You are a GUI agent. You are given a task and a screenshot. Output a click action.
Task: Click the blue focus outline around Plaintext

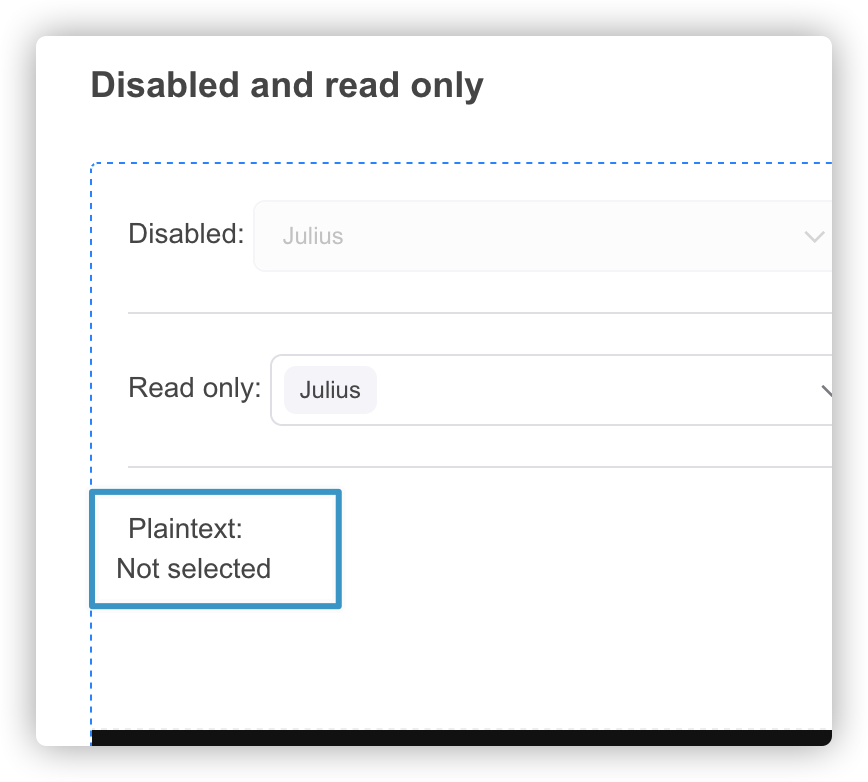[215, 491]
